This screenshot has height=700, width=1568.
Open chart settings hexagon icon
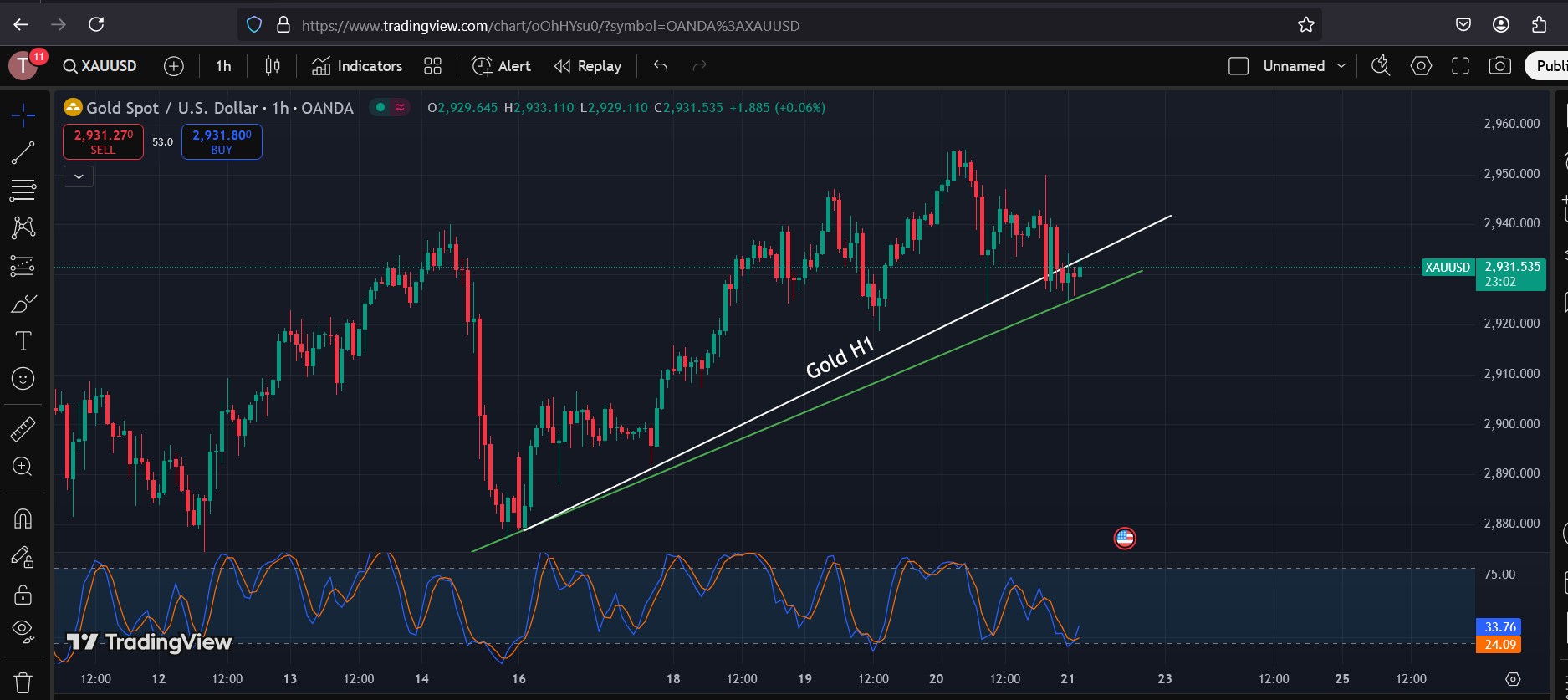1421,66
